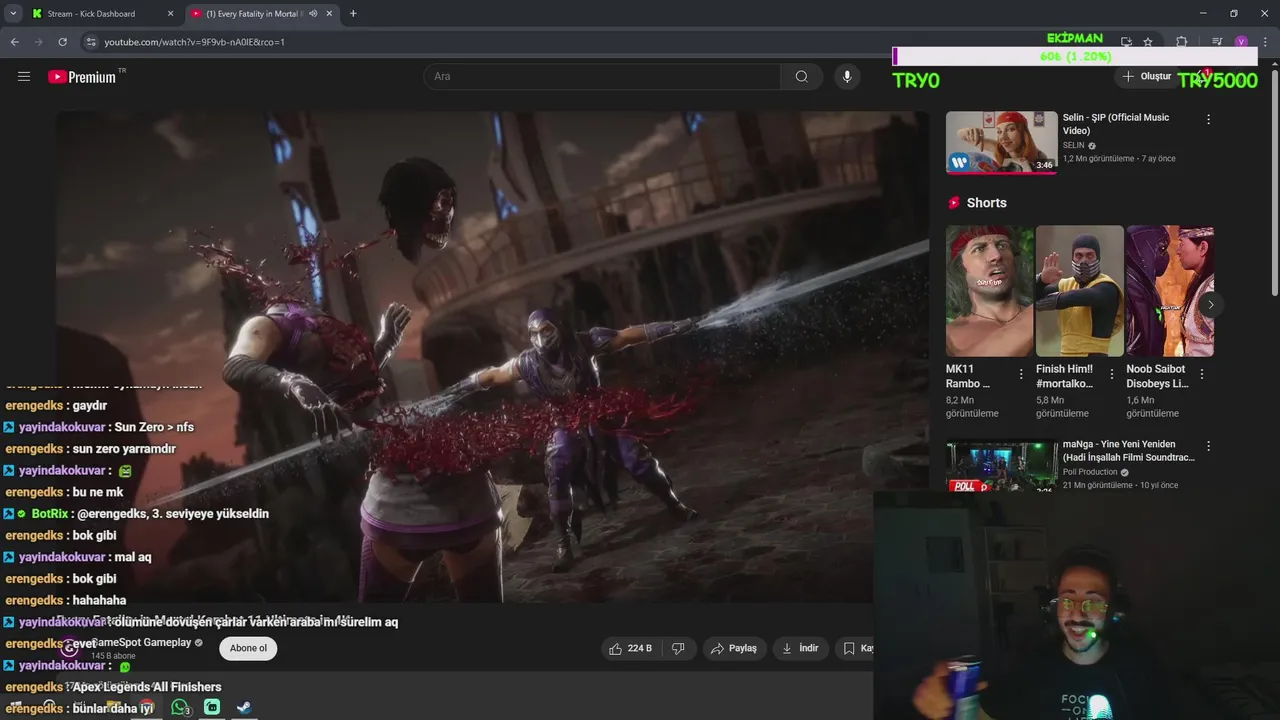
Task: Open maNga video thumbnail
Action: pos(1001,466)
